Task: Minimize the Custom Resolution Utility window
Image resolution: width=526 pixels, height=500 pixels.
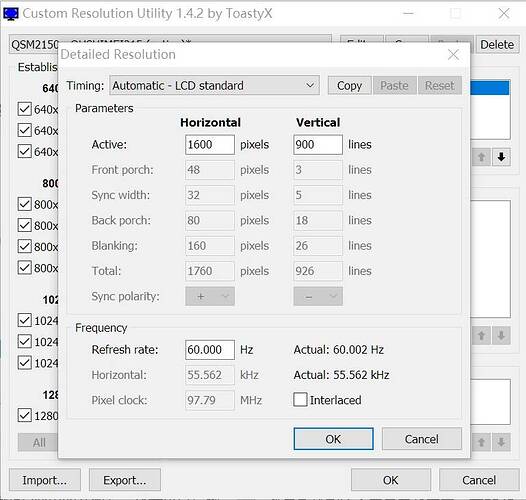Action: (x=408, y=14)
